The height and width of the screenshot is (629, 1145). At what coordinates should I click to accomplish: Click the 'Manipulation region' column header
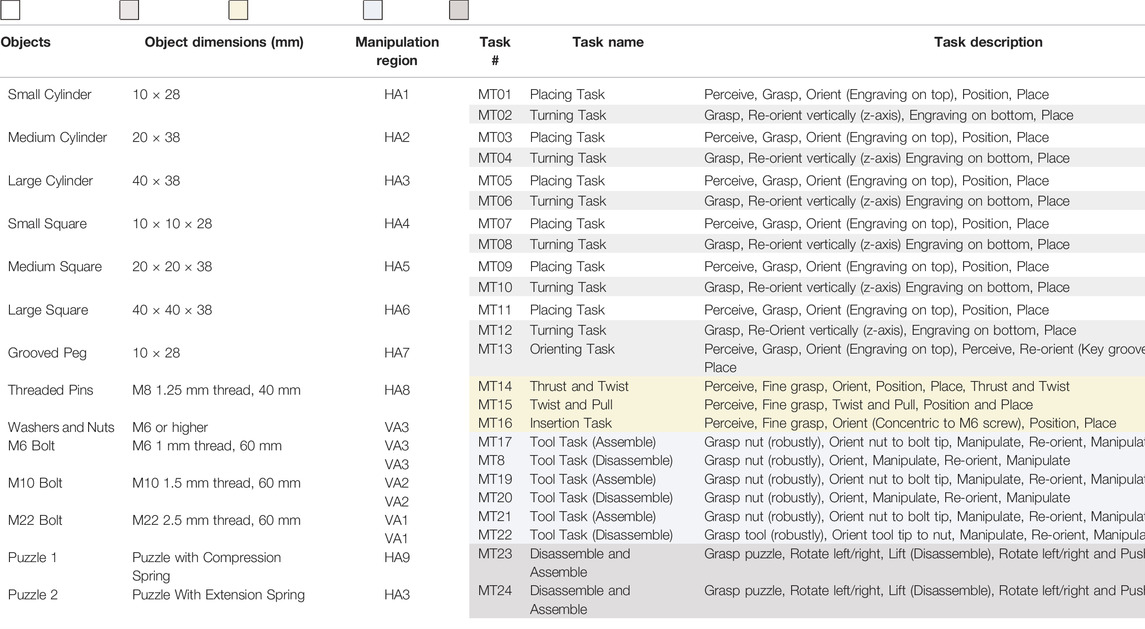[397, 51]
